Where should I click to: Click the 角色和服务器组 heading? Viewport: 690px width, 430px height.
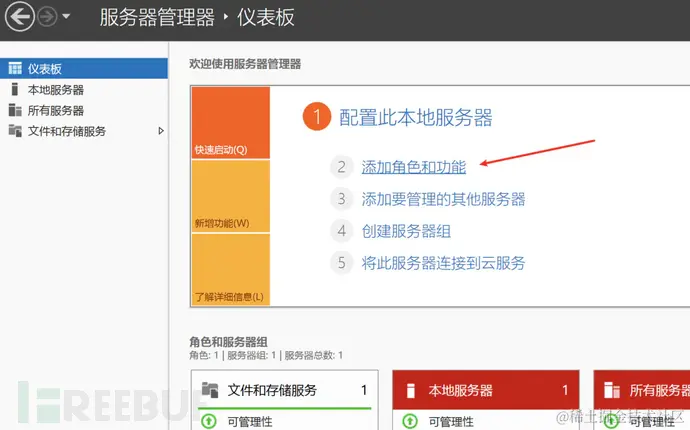pyautogui.click(x=228, y=342)
